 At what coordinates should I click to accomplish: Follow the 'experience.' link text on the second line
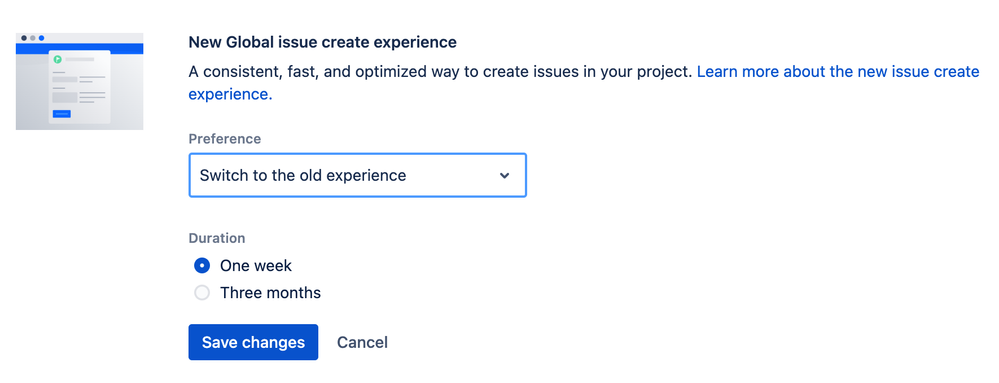231,94
